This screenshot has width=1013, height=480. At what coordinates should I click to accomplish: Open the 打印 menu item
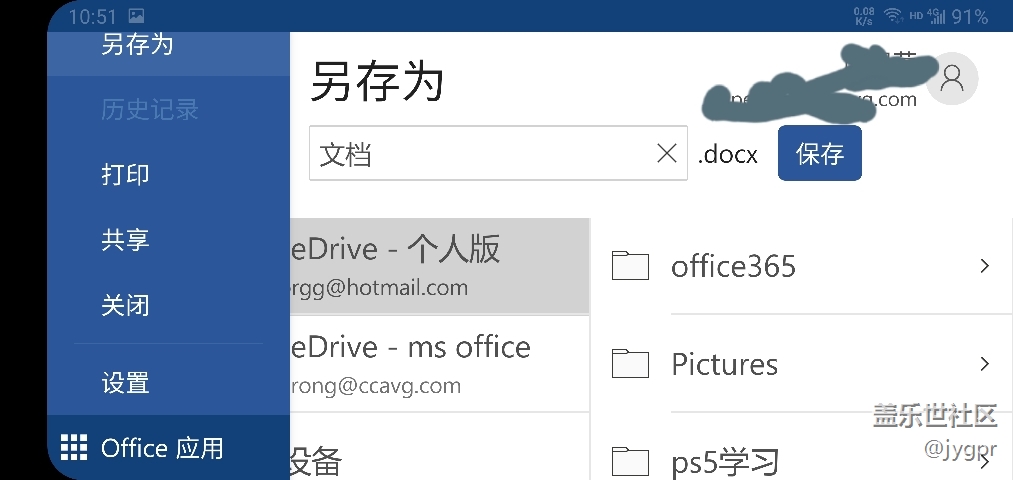click(125, 174)
